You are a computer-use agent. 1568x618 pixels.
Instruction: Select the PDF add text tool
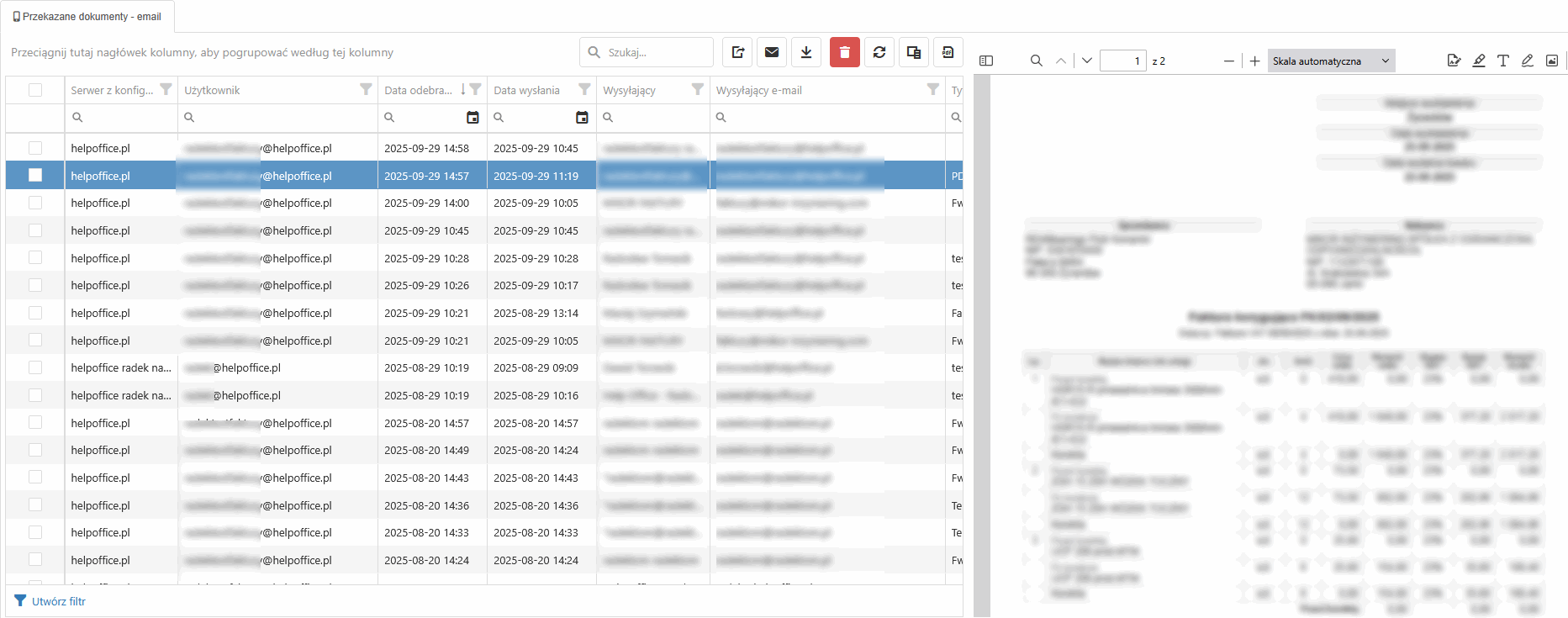[1503, 61]
